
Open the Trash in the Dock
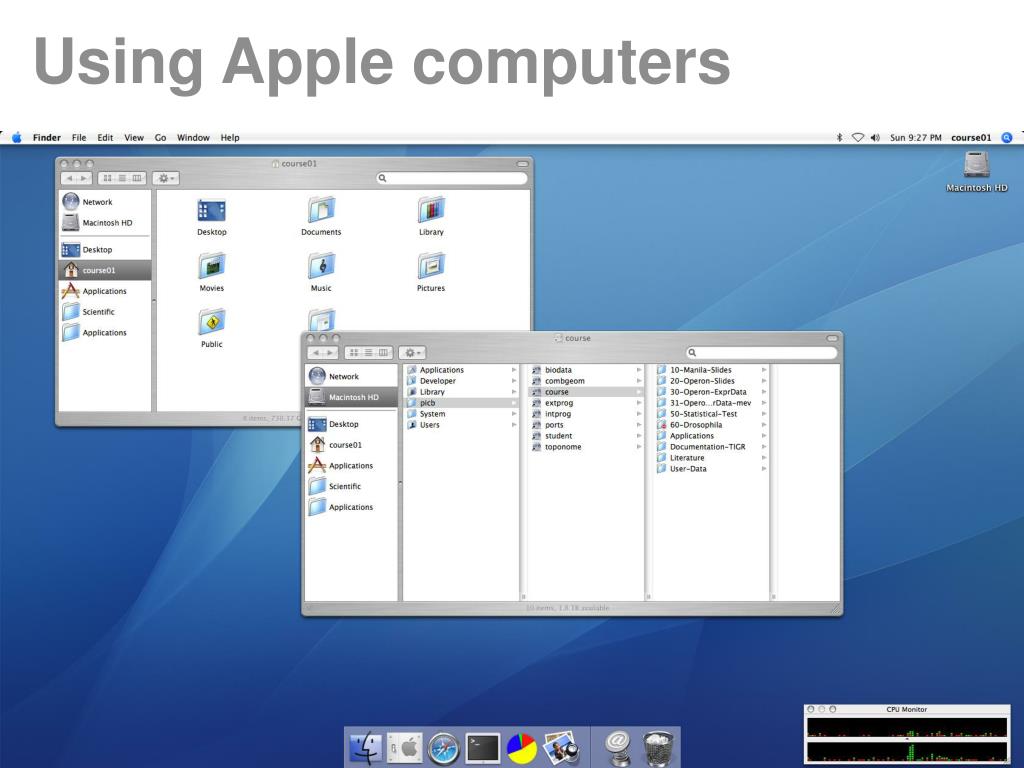point(658,748)
